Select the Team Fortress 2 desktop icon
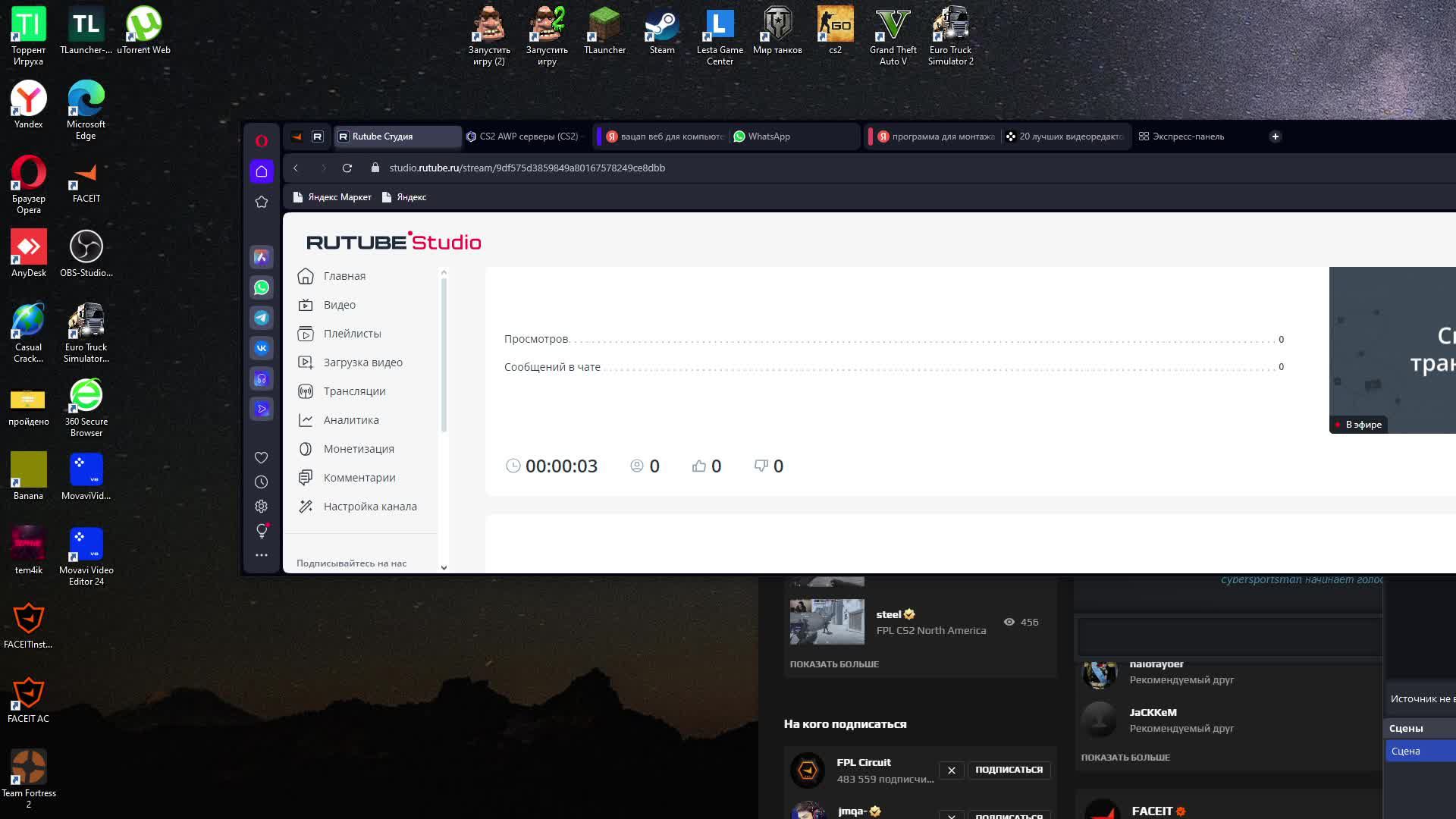This screenshot has width=1456, height=819. [29, 780]
